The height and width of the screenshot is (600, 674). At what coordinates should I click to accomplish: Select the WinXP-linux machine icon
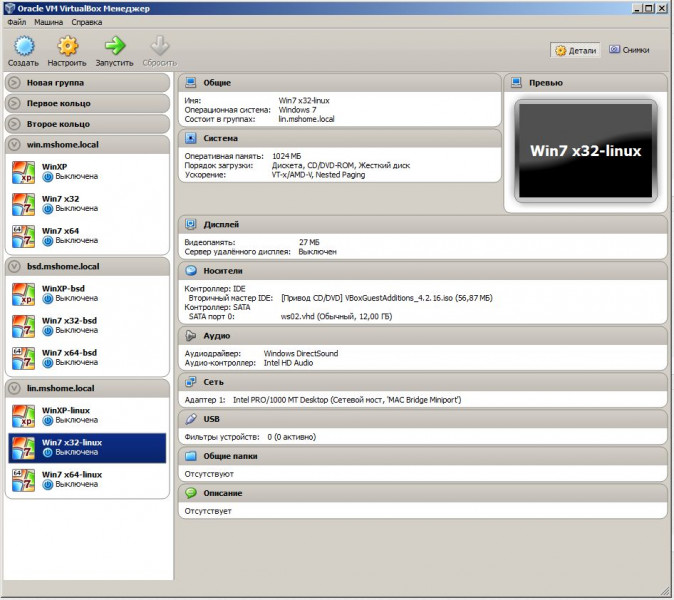tap(23, 416)
